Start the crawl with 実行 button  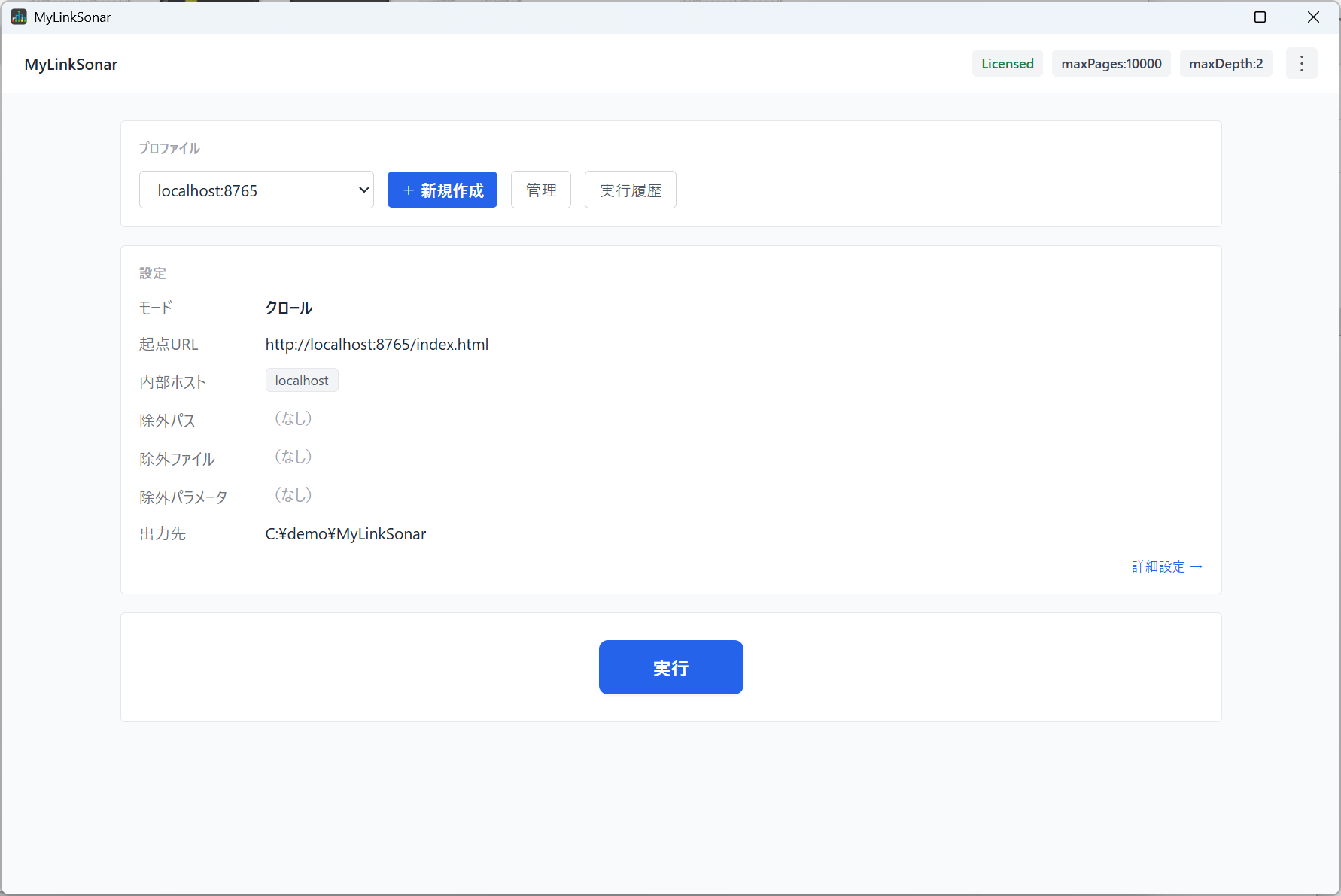[x=671, y=667]
